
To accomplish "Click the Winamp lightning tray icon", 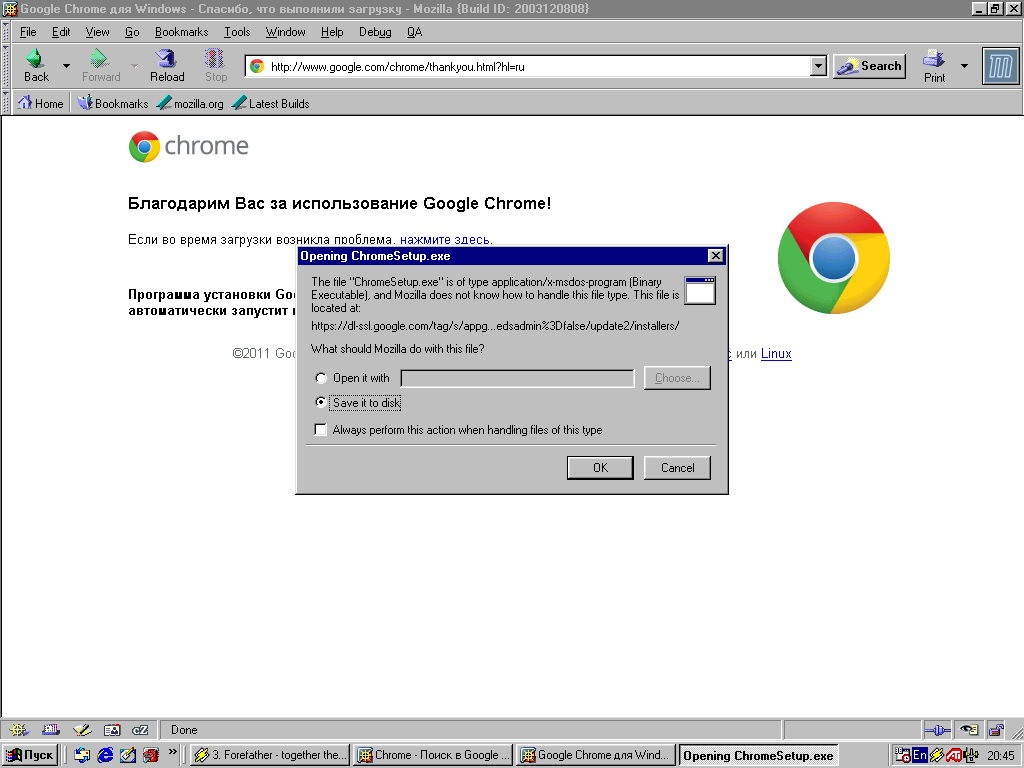I will 936,755.
